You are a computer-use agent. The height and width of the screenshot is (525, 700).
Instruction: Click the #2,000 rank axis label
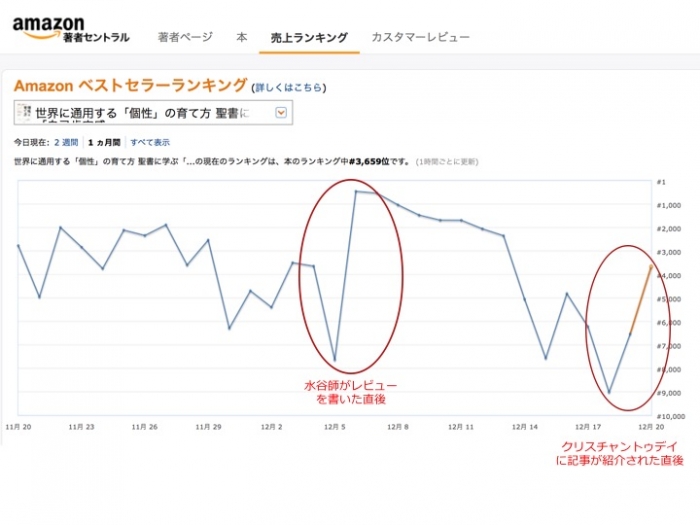coord(669,229)
